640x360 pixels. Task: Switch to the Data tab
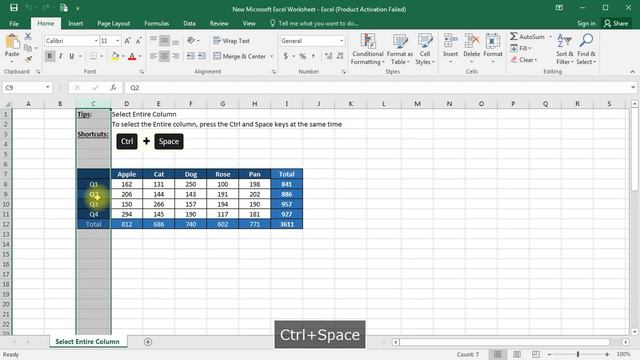coord(189,24)
